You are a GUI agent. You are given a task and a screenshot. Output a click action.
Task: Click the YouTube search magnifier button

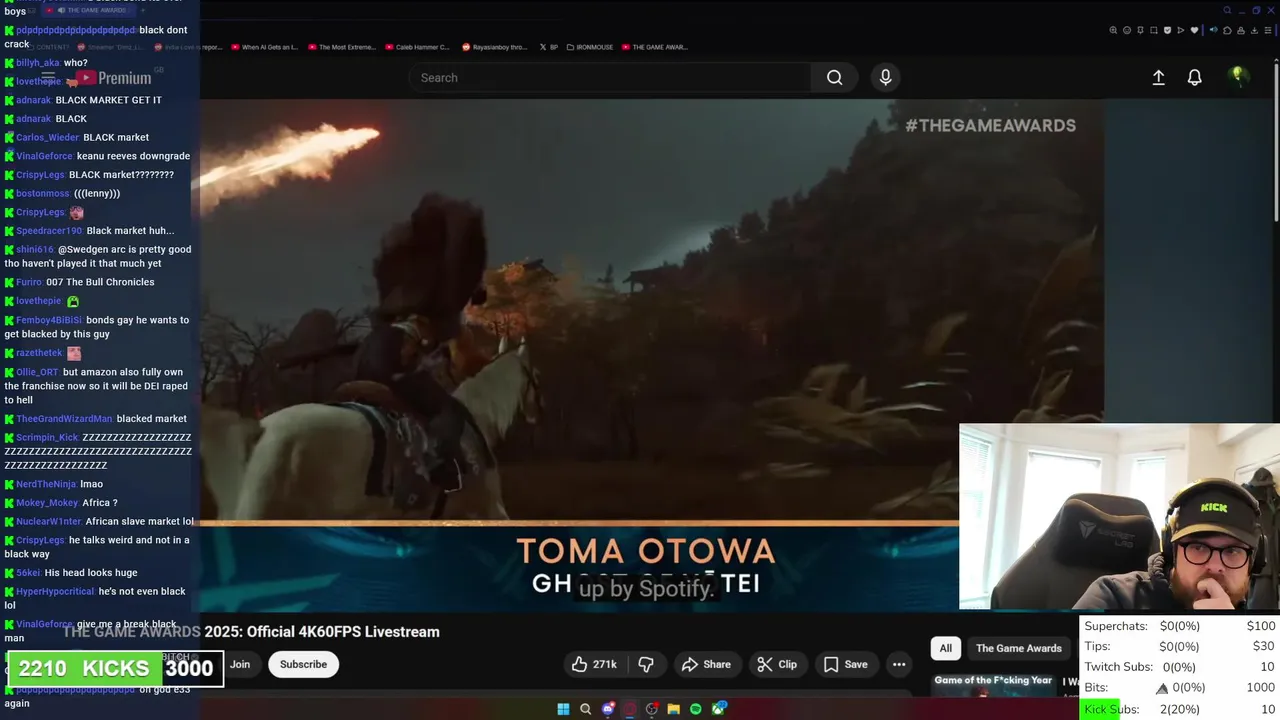834,77
